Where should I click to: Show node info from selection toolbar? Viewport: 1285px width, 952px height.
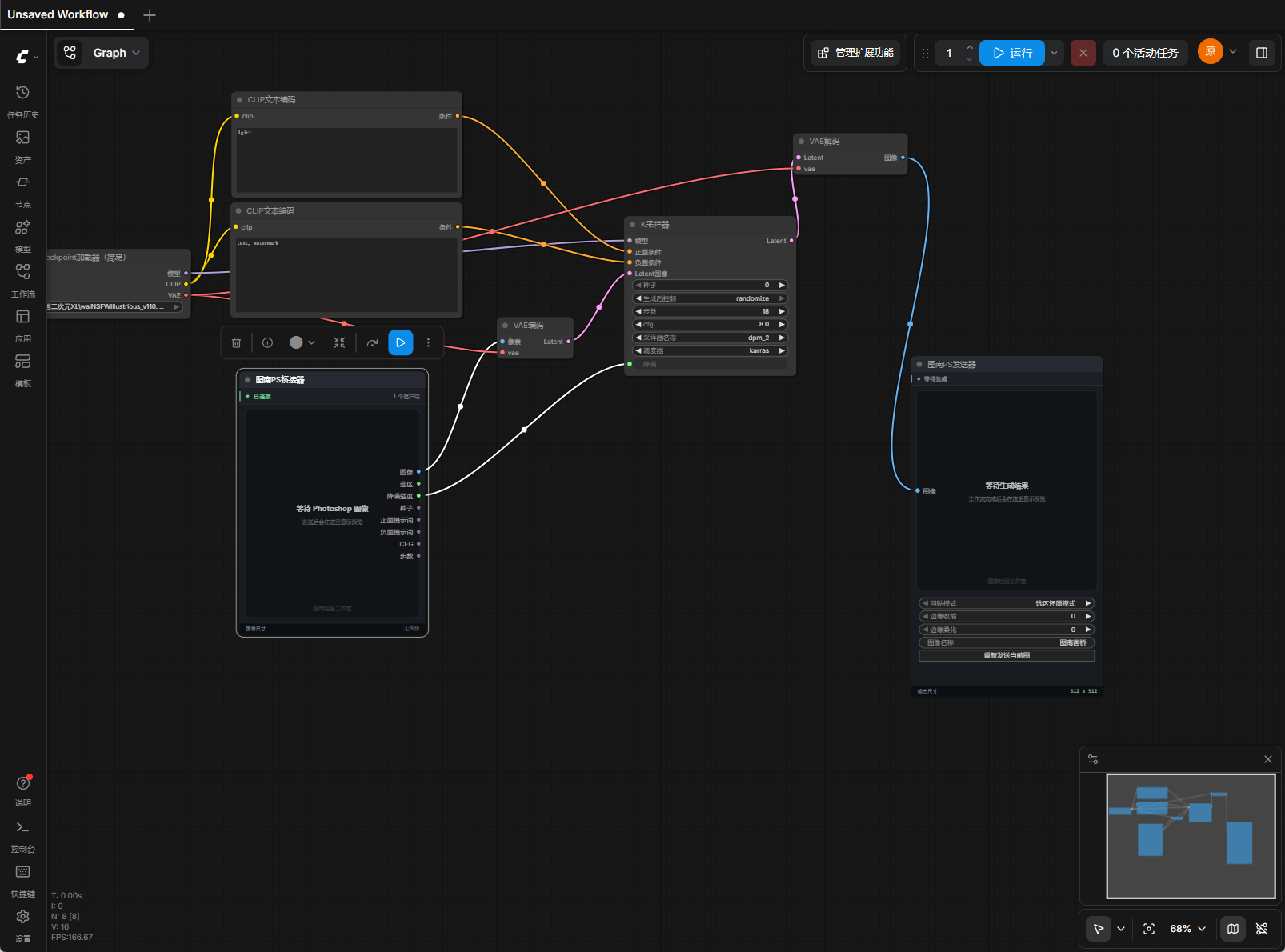(x=268, y=342)
